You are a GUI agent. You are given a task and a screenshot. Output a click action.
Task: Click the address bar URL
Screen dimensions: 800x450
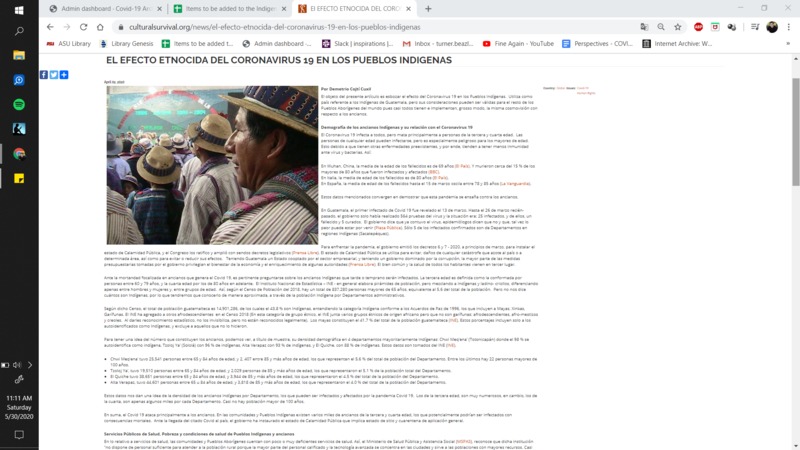(x=274, y=27)
